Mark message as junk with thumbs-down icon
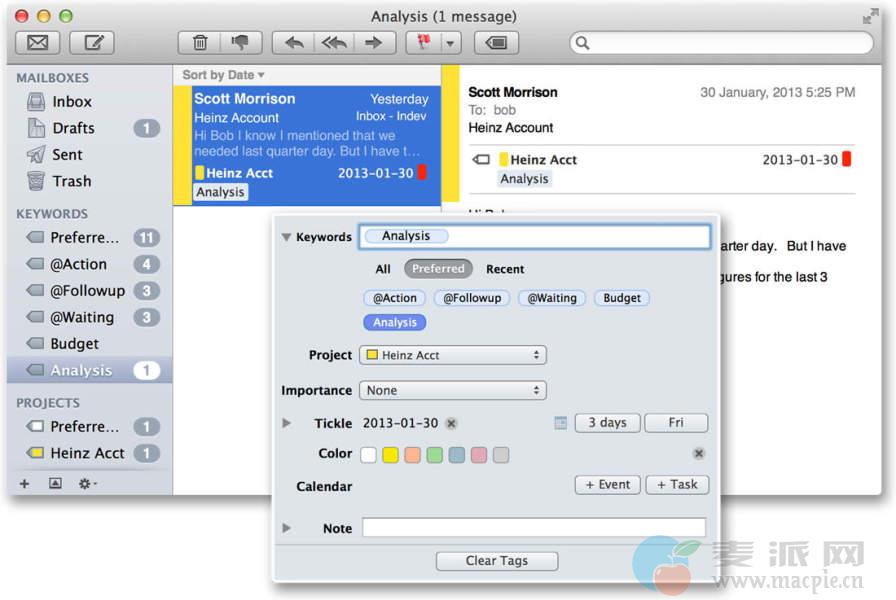The image size is (896, 600). [241, 43]
